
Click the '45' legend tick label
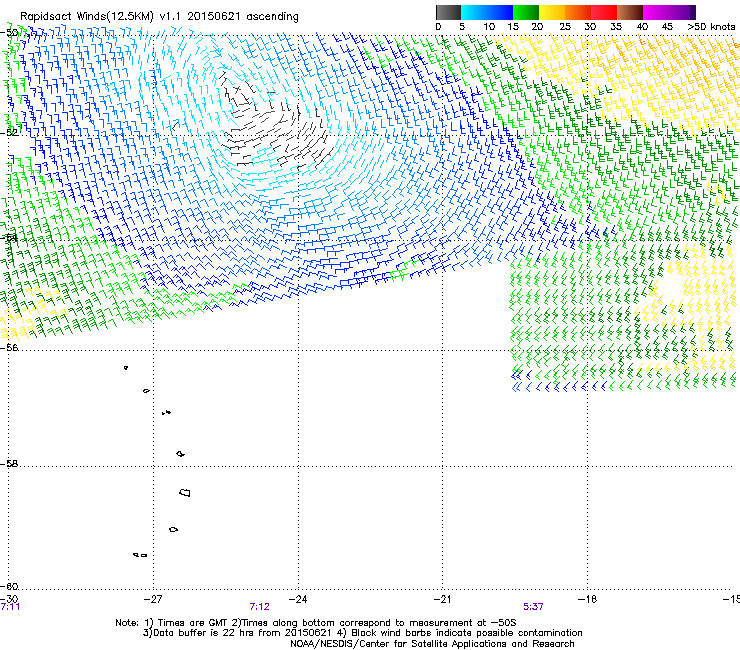point(667,27)
